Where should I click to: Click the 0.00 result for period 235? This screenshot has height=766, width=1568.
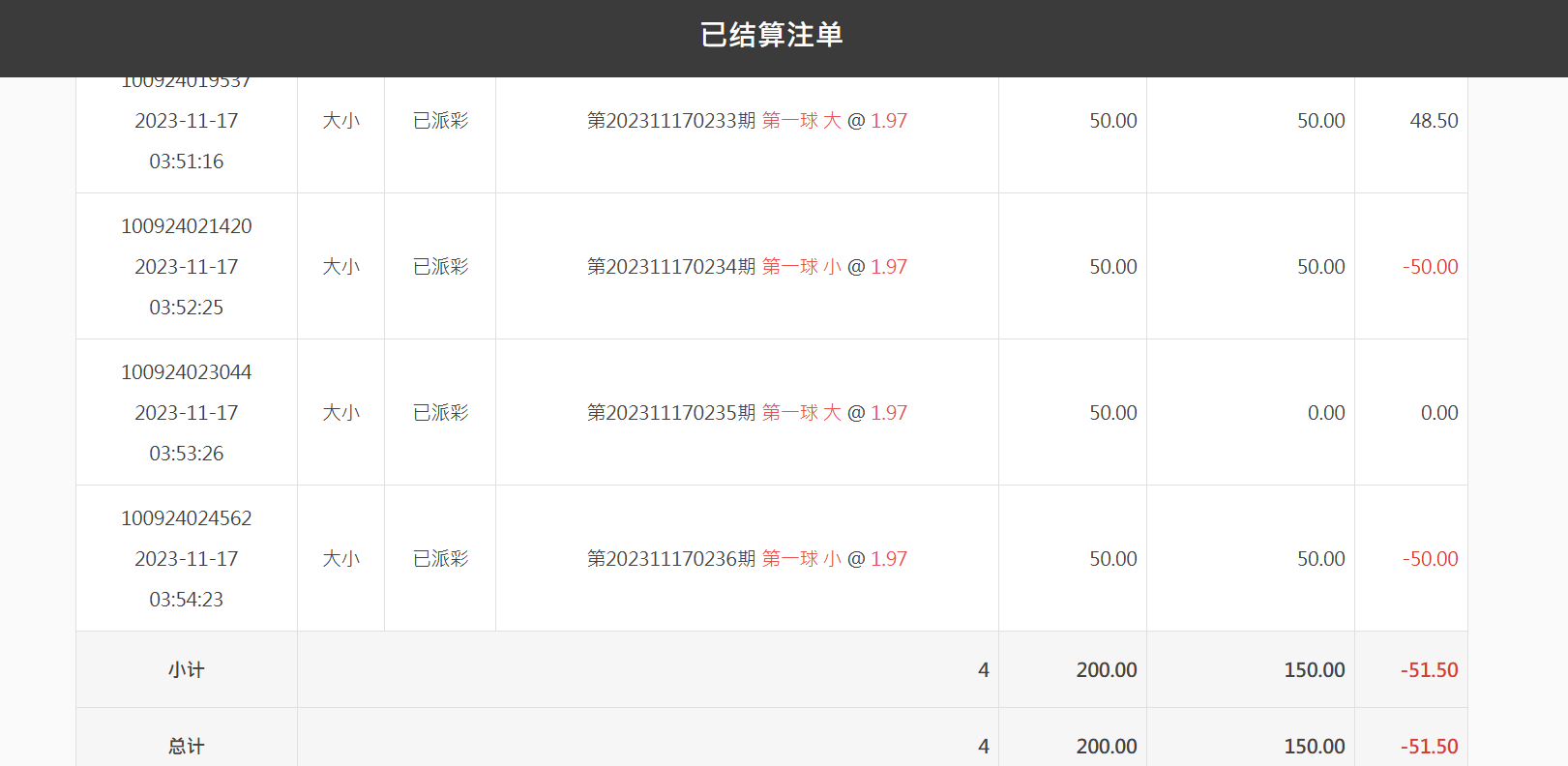tap(1439, 413)
